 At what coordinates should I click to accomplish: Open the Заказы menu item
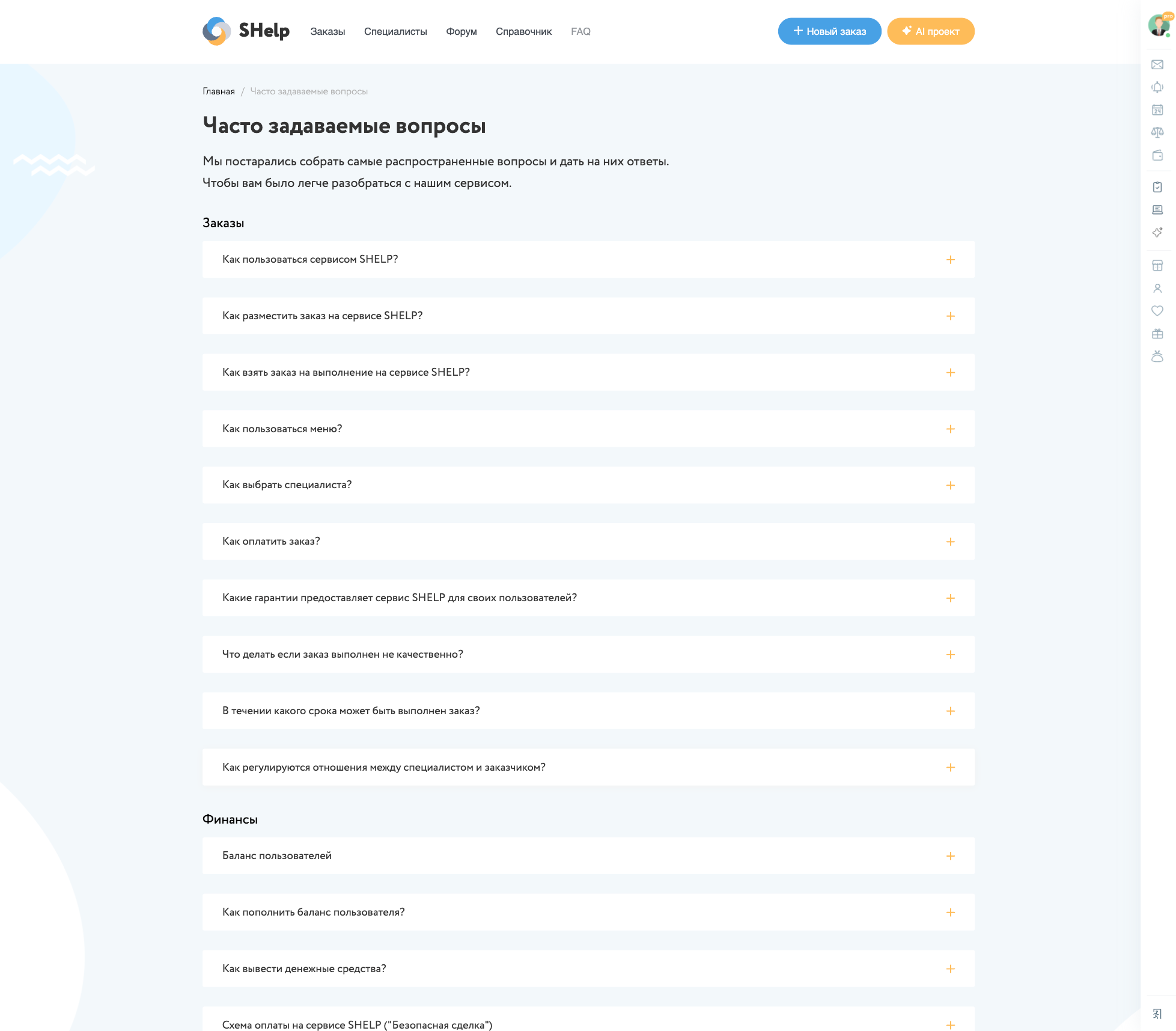pyautogui.click(x=328, y=31)
